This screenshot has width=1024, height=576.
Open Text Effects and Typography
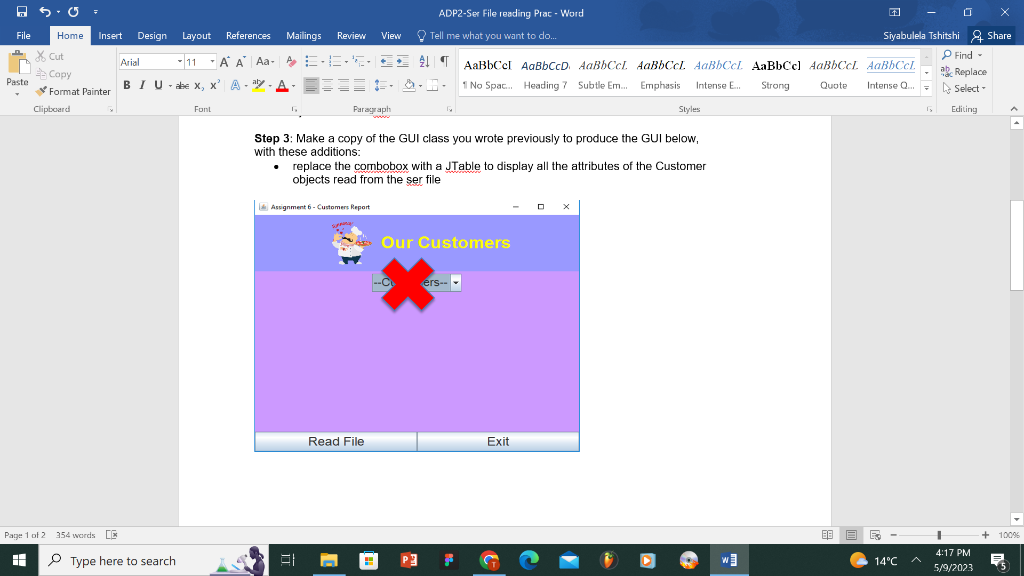(236, 86)
